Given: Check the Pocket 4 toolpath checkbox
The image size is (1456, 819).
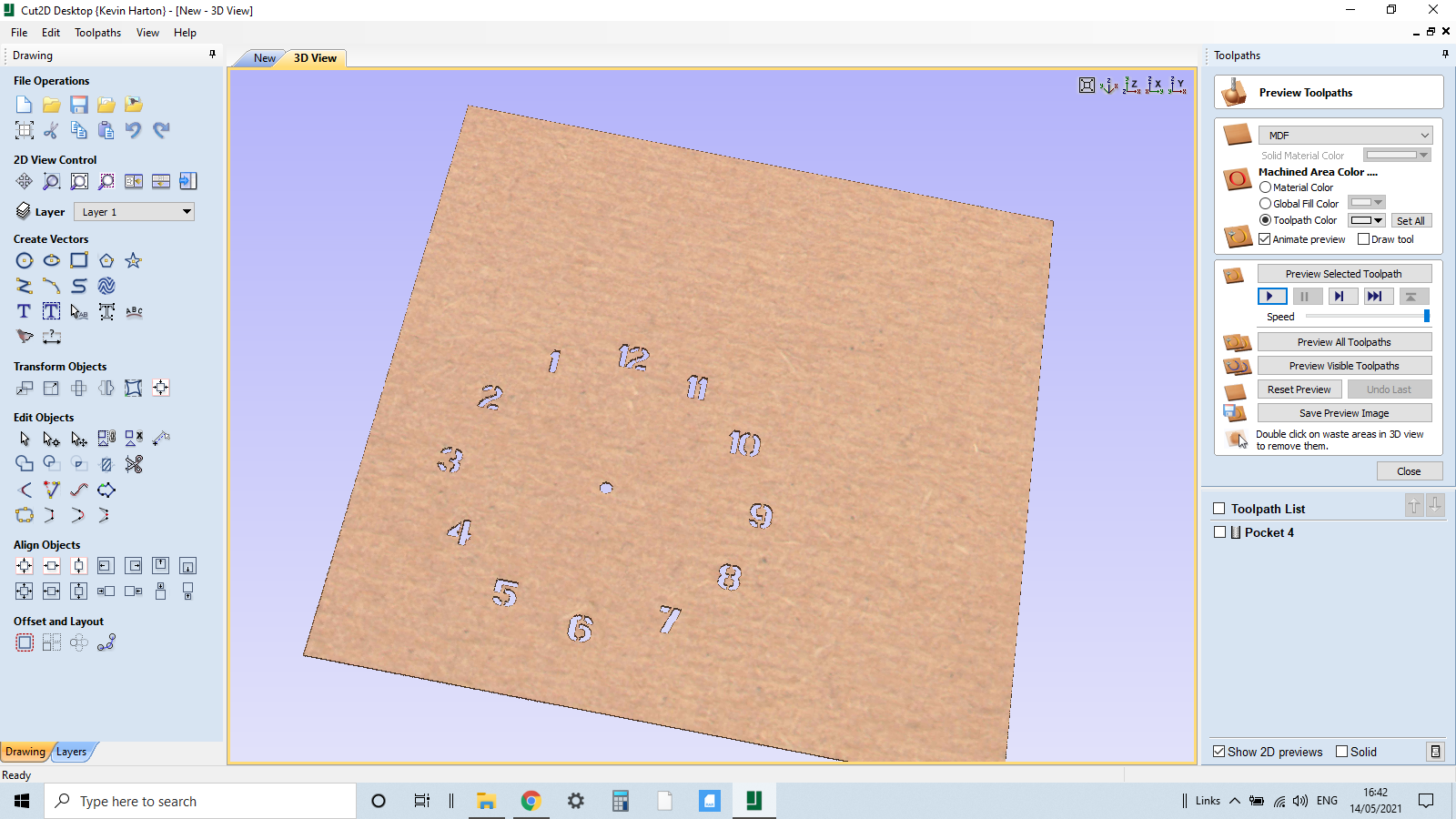Looking at the screenshot, I should 1219,532.
